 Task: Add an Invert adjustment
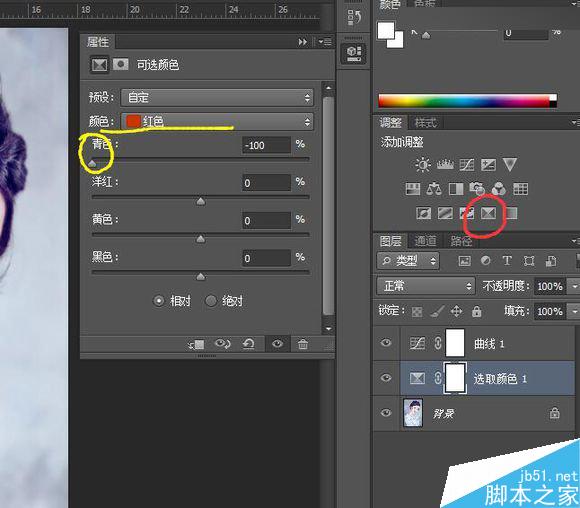tap(424, 213)
